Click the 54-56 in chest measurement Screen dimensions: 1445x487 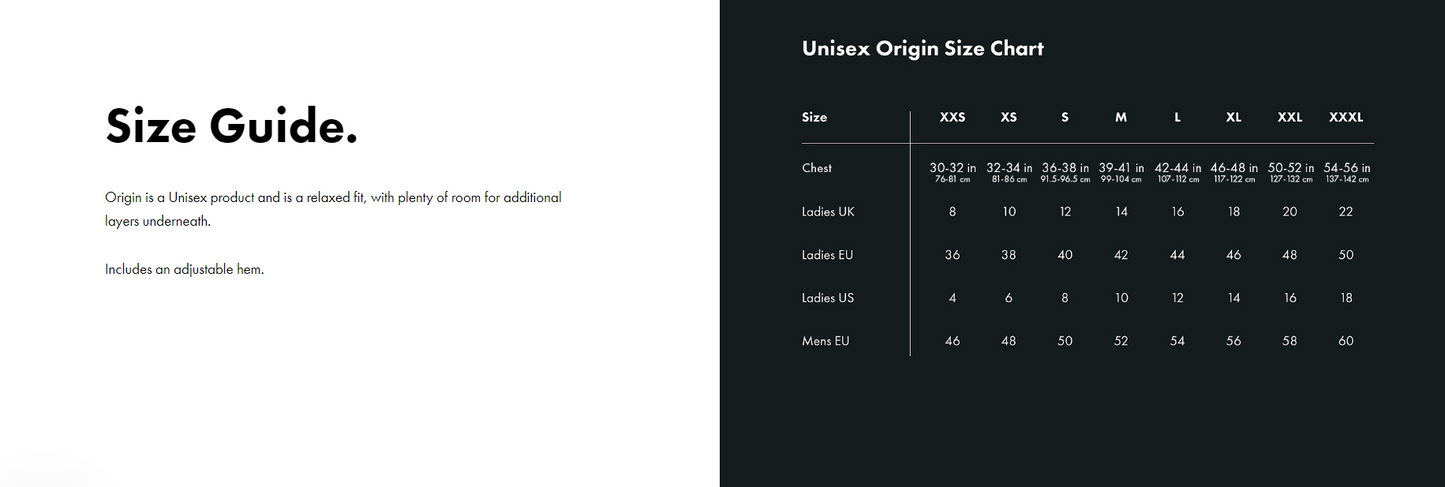[1346, 169]
